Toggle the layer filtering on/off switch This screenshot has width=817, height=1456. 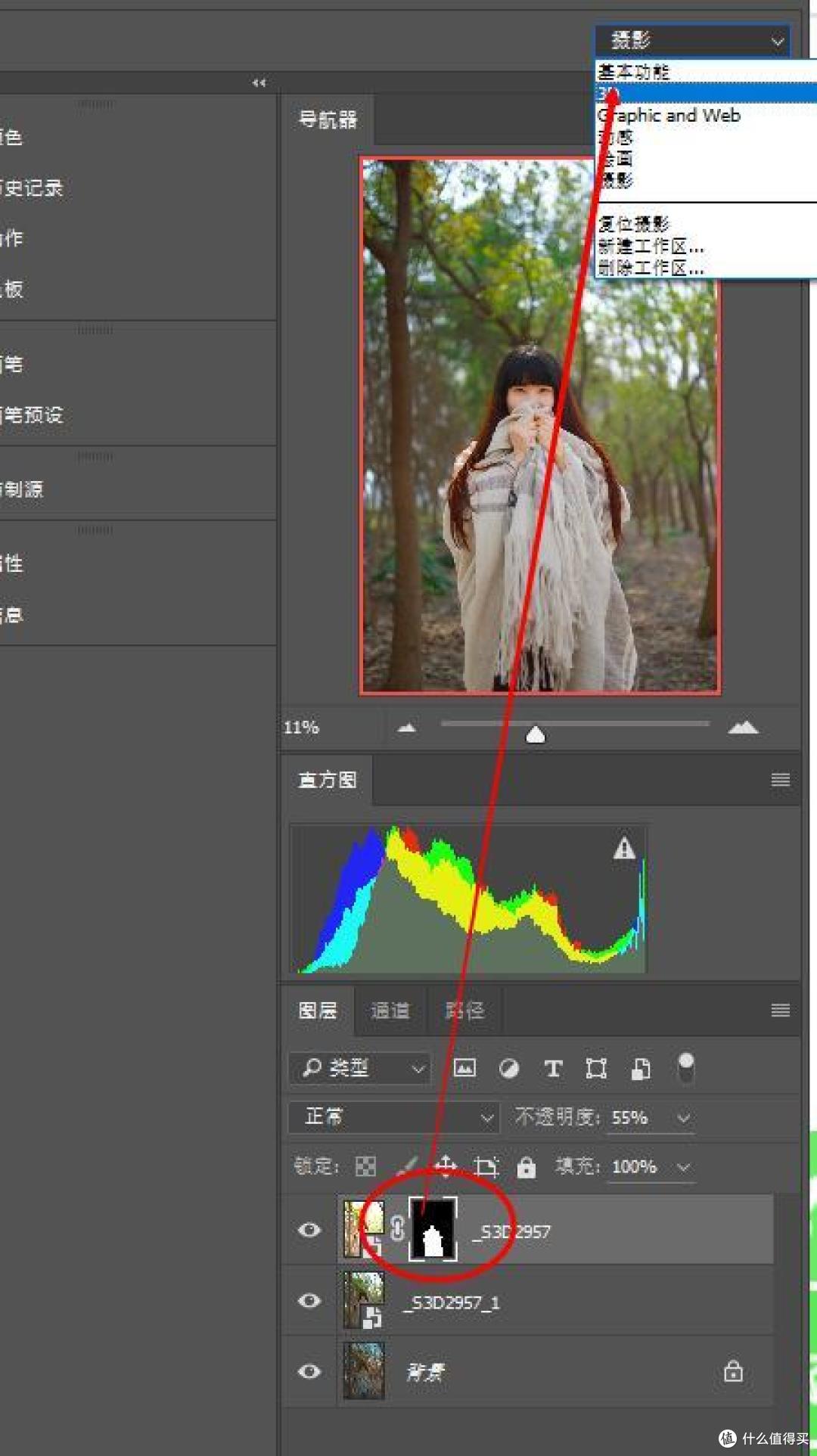(x=685, y=1067)
